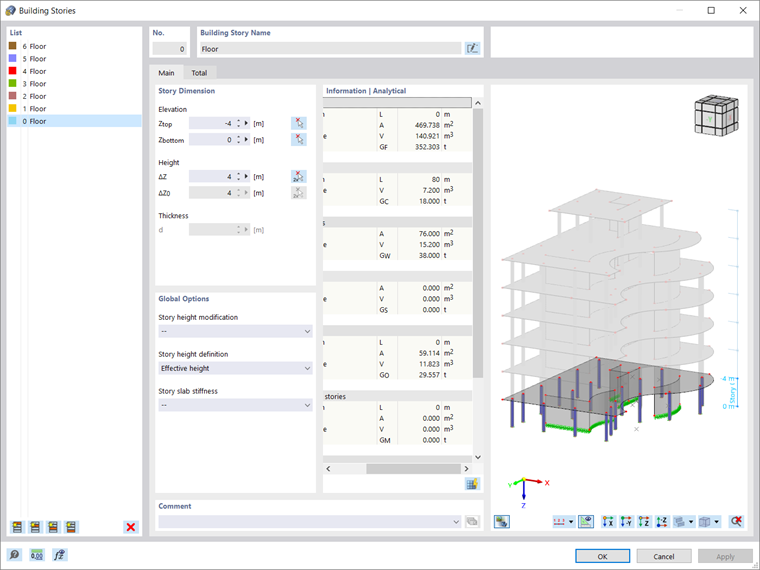Click the third new story icon below the list
The width and height of the screenshot is (760, 570).
point(53,527)
